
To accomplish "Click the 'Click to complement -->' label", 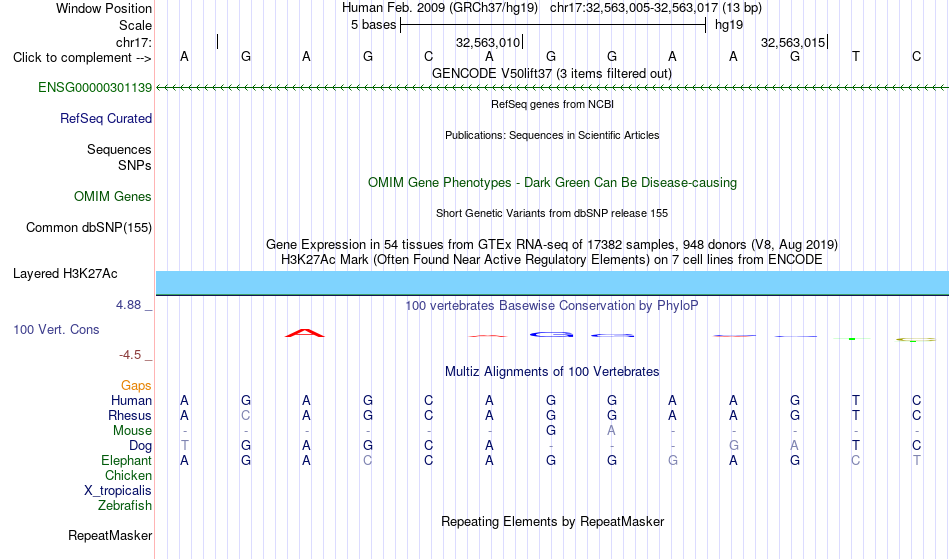I will click(x=82, y=58).
